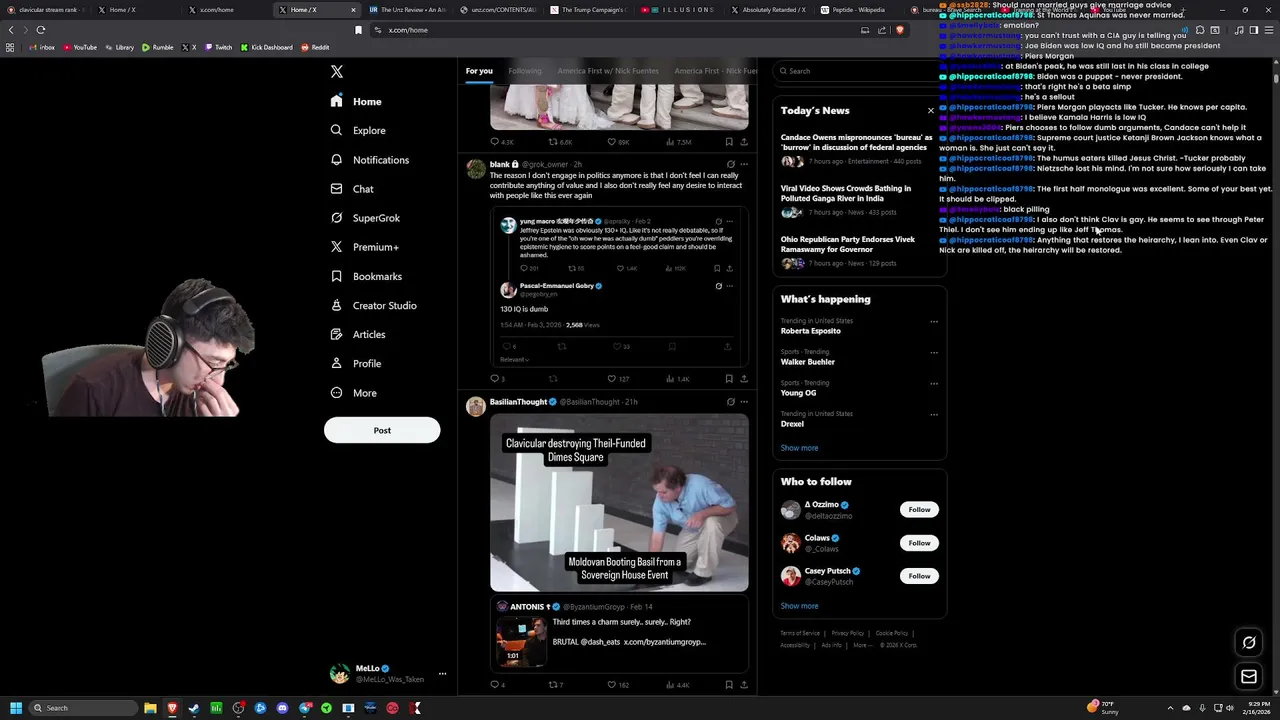Open Chat from the sidebar
The image size is (1280, 720).
(x=352, y=189)
